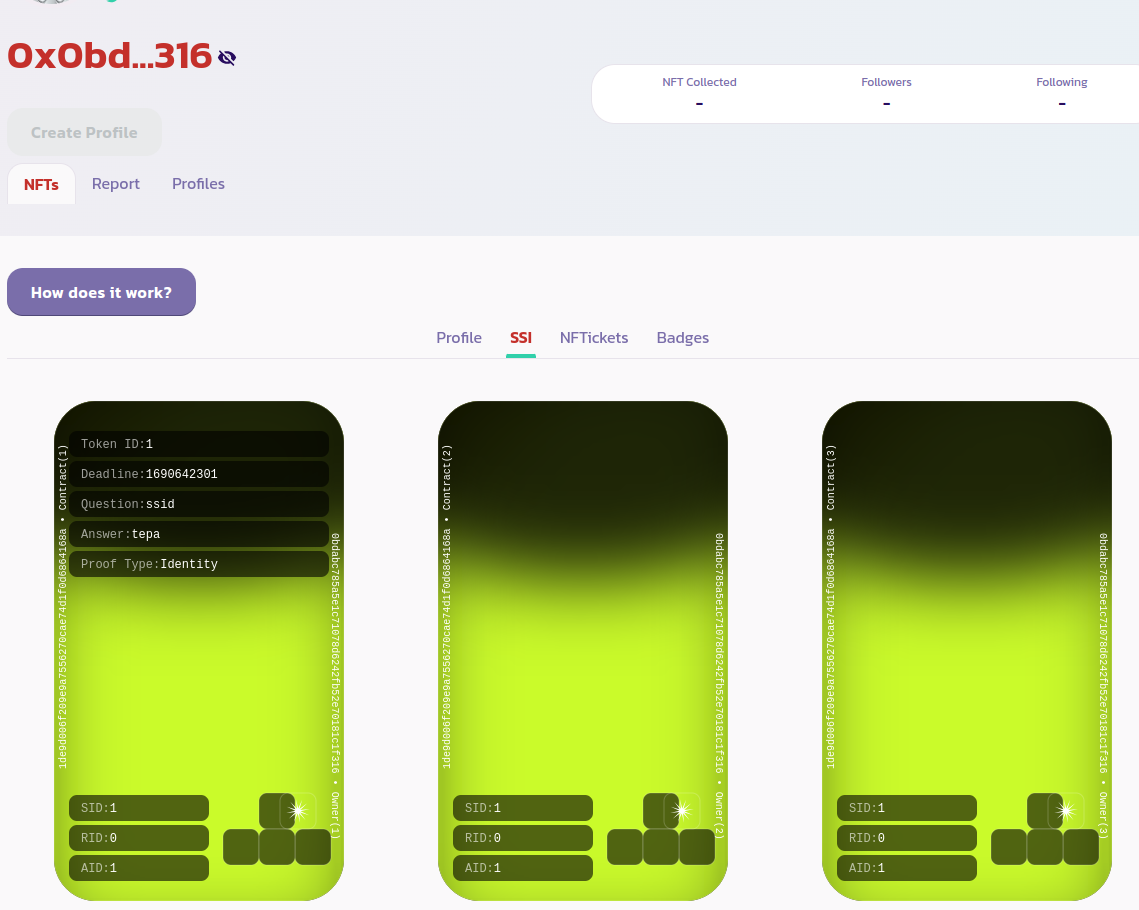Select the SSI sub-tab
This screenshot has width=1139, height=910.
[521, 338]
